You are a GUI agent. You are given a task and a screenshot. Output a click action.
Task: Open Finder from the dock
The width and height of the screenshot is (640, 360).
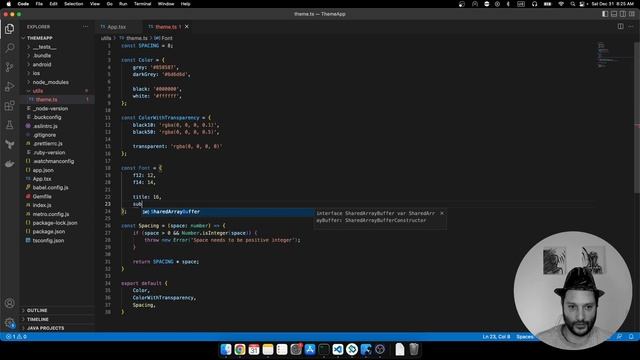[x=226, y=349]
